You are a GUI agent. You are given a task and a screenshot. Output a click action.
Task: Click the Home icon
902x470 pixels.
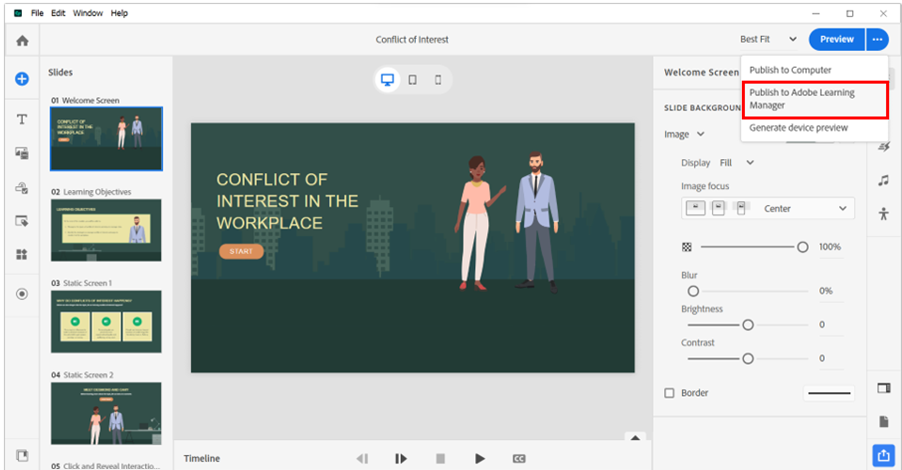(21, 40)
